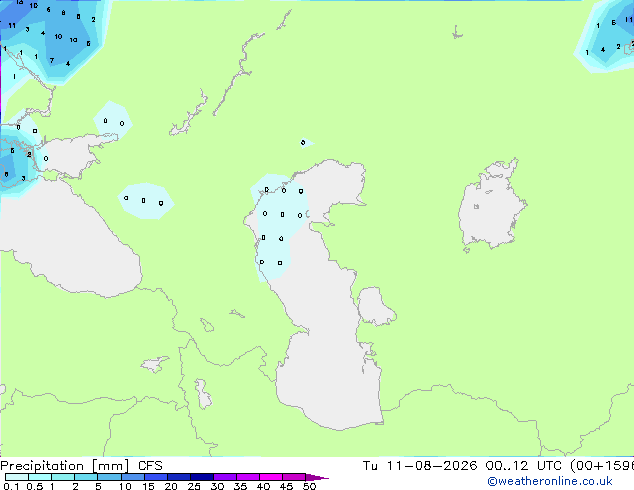Select the 0.5–1 mm legend swatch
Viewport: 634px width, 490px height.
[x=40, y=477]
